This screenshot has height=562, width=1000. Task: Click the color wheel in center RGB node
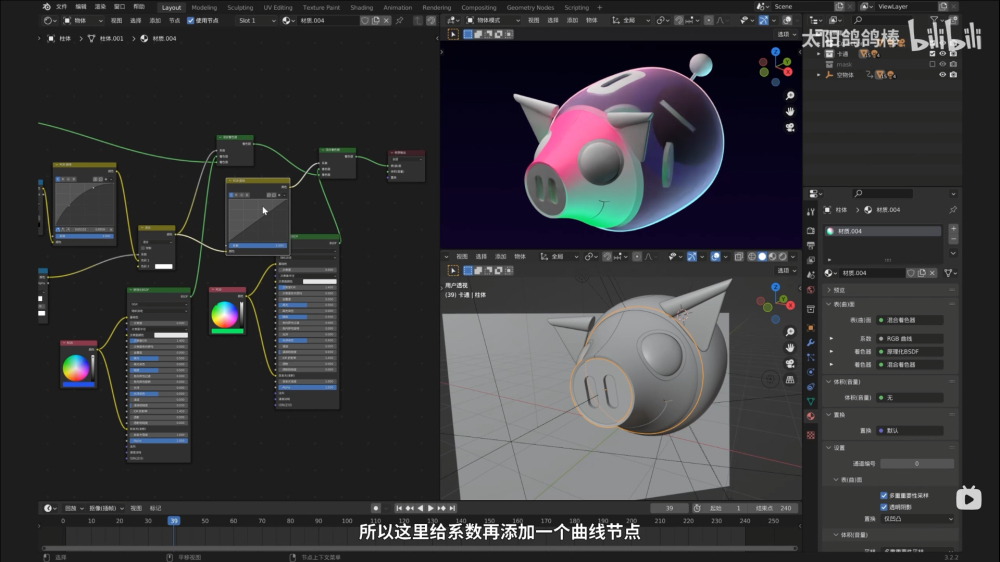(224, 314)
